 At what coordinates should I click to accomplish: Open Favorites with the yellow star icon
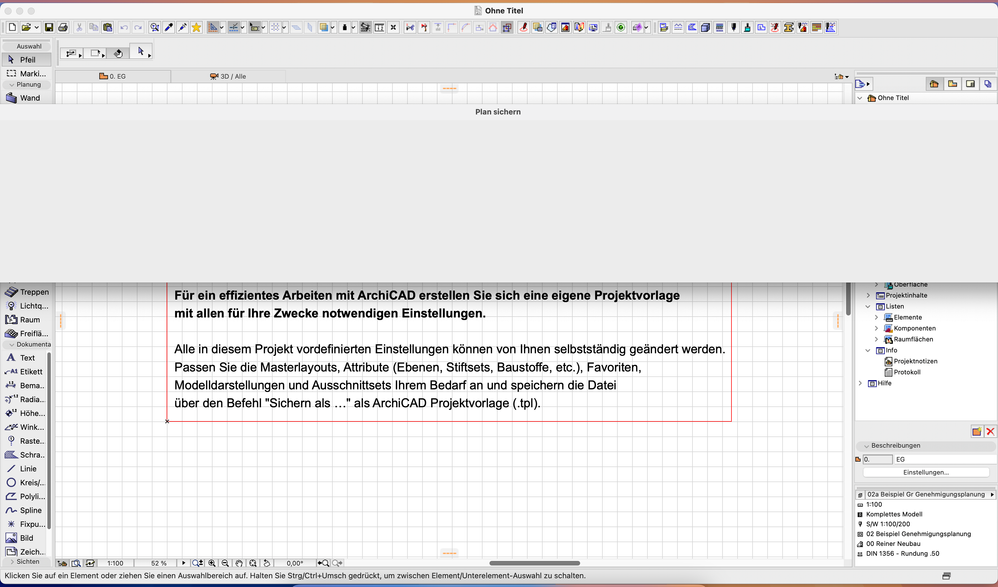point(197,27)
